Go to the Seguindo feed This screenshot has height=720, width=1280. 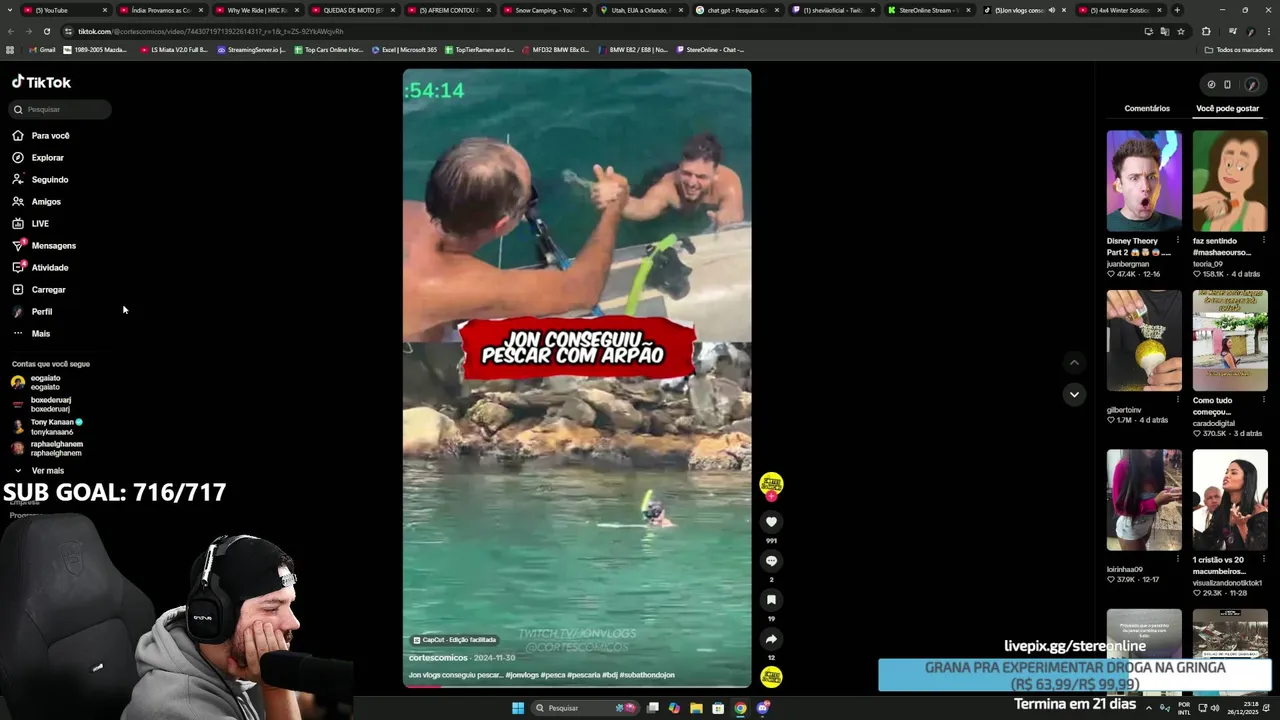tap(40, 180)
